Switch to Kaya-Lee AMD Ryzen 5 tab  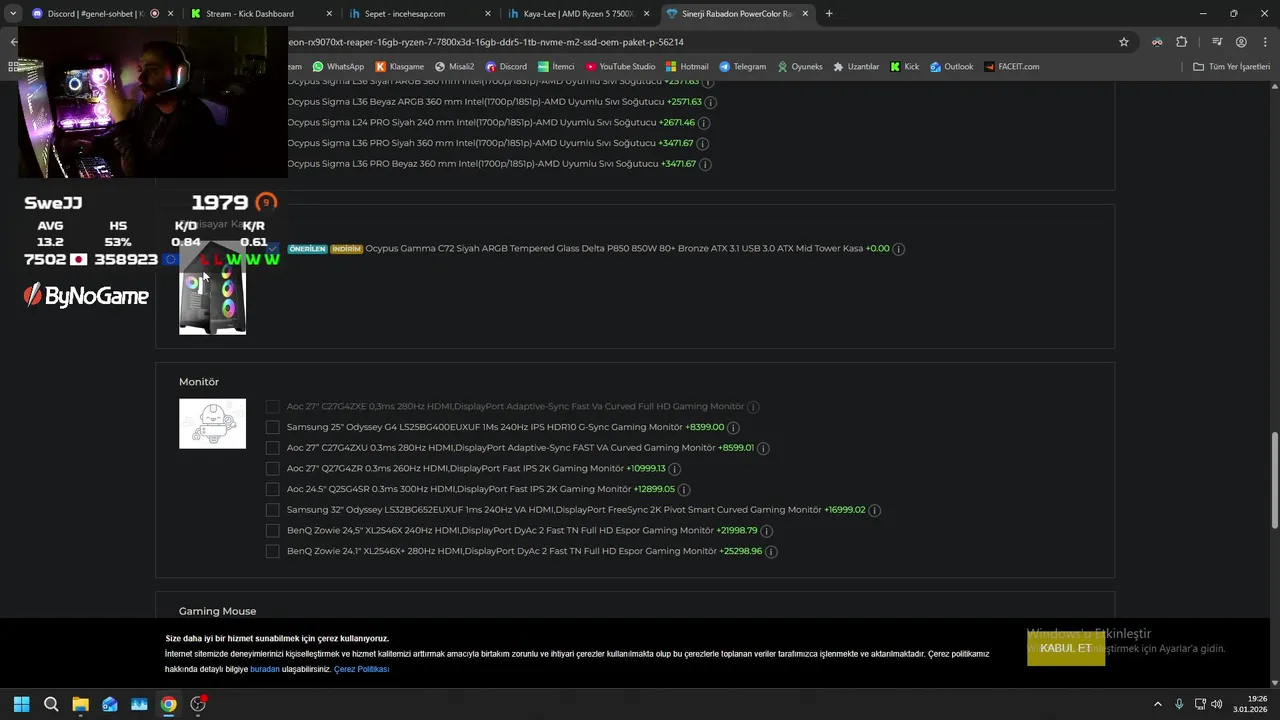point(577,14)
